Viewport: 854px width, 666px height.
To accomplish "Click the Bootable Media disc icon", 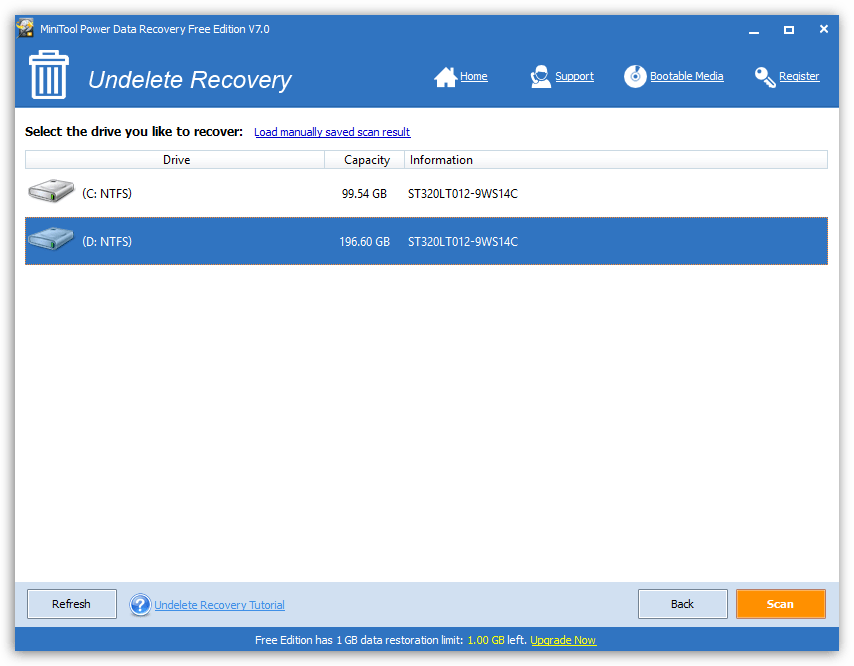I will tap(635, 77).
